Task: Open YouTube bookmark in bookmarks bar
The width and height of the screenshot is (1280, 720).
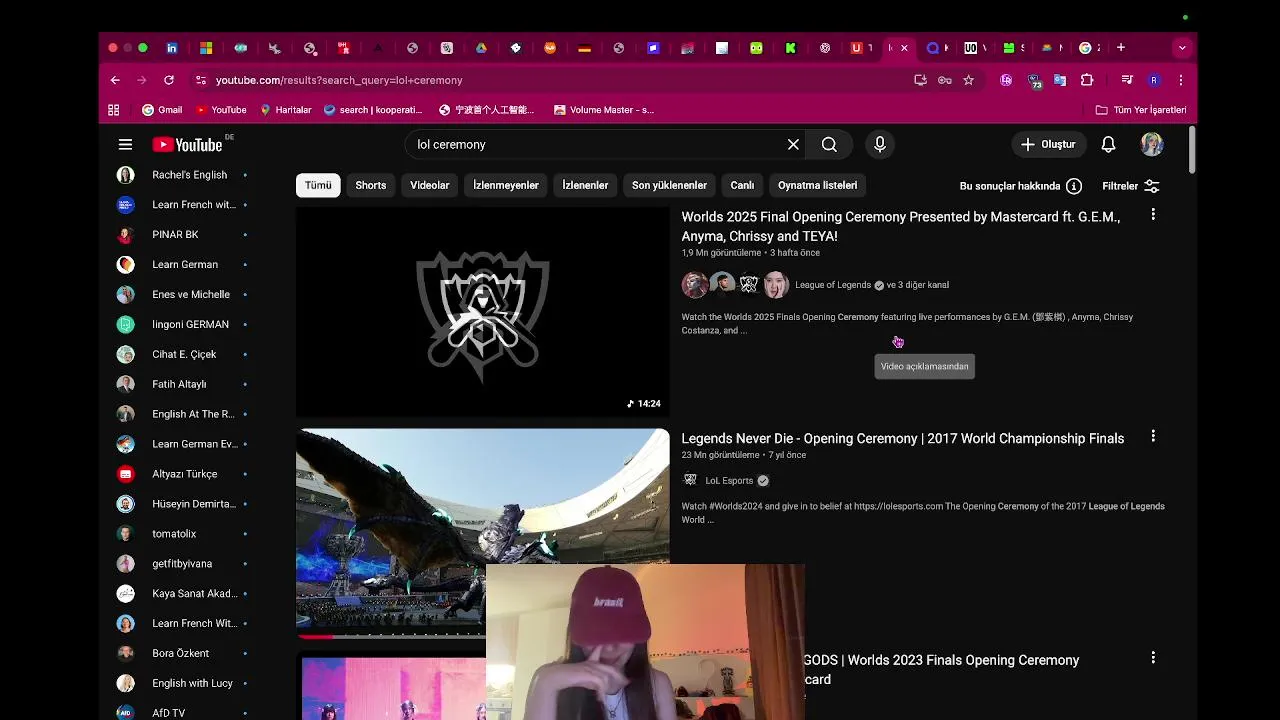Action: point(221,110)
